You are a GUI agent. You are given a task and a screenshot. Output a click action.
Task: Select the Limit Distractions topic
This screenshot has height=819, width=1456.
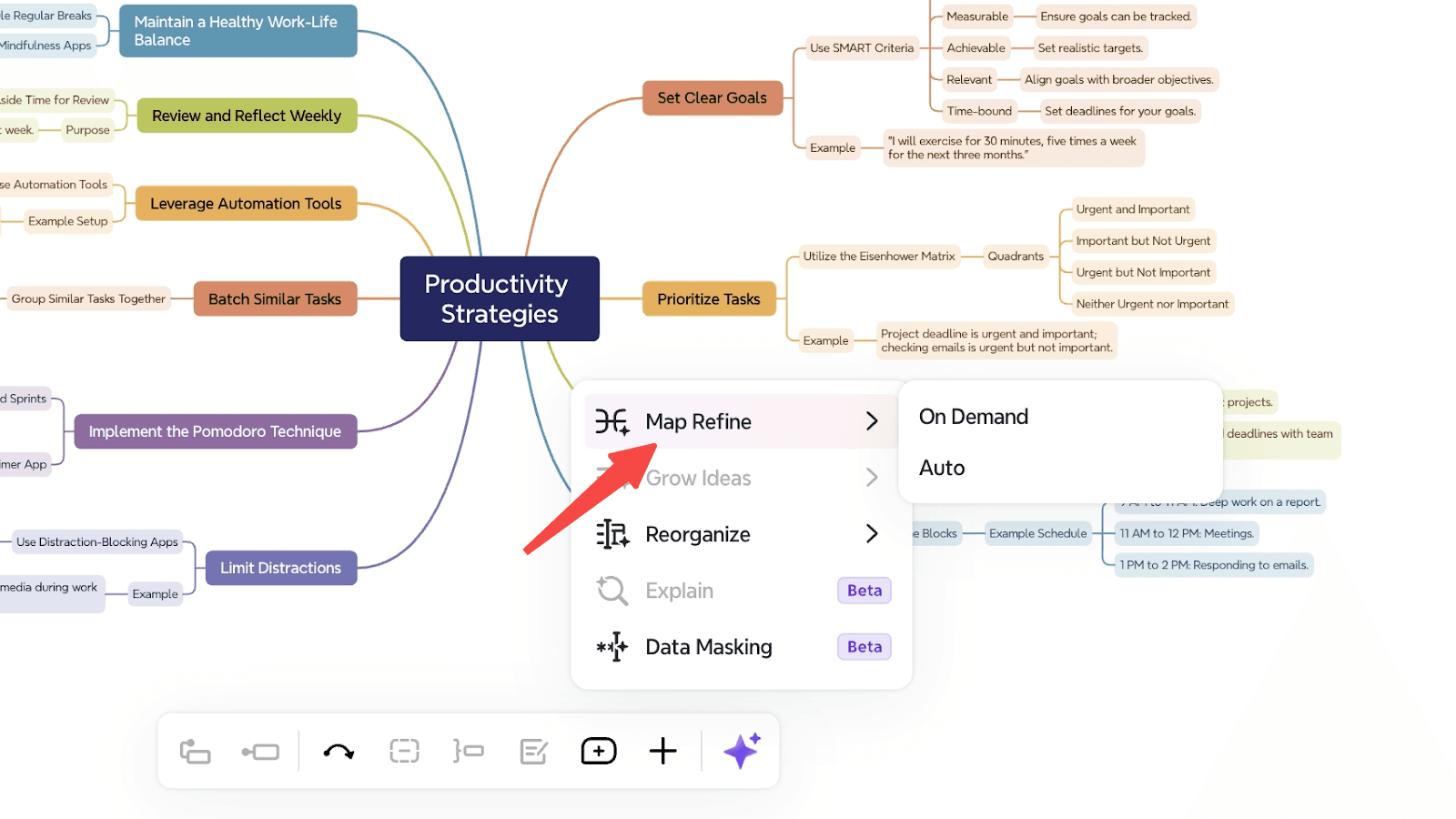pyautogui.click(x=280, y=568)
